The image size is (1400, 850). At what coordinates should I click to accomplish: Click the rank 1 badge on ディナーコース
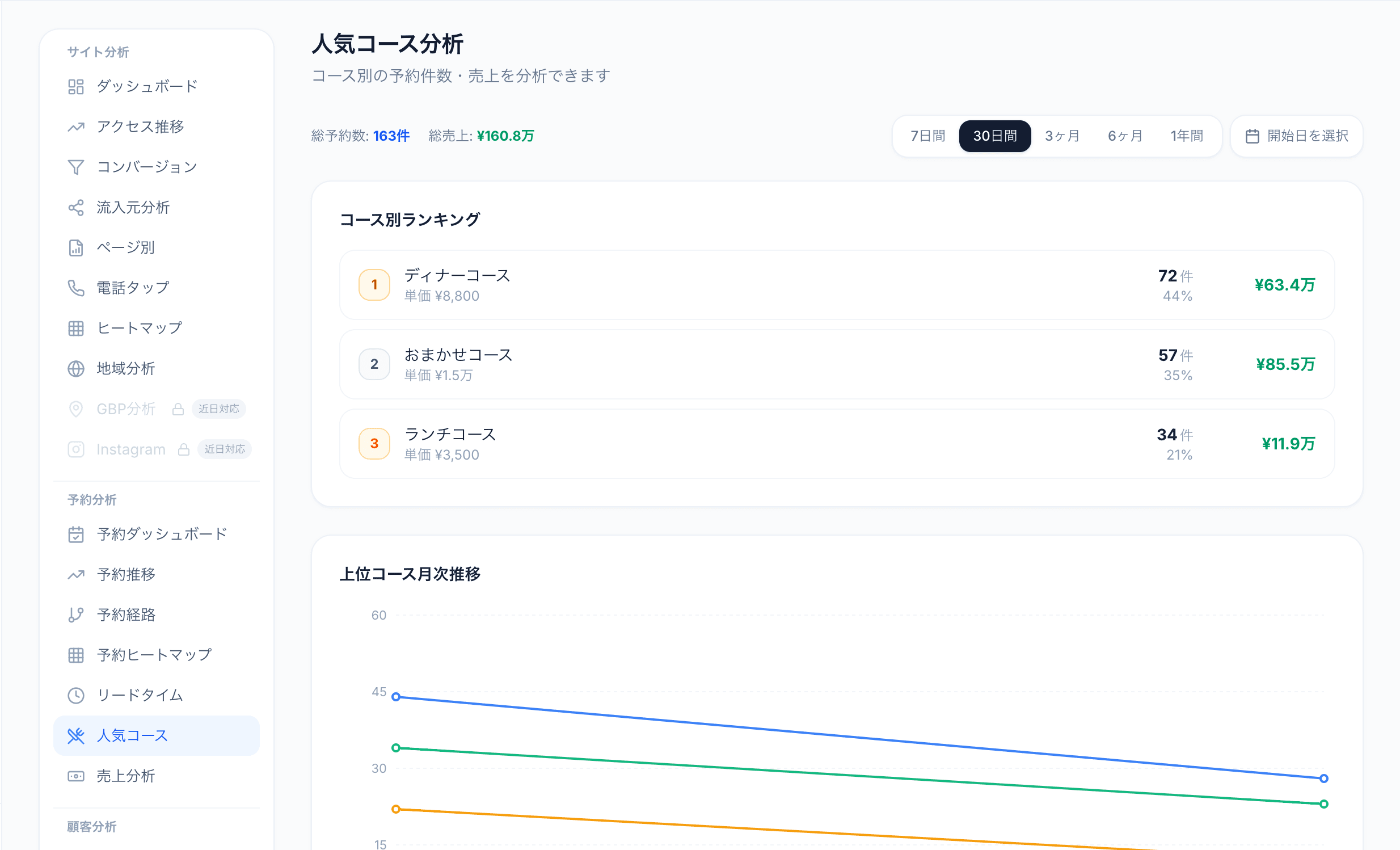(x=374, y=285)
